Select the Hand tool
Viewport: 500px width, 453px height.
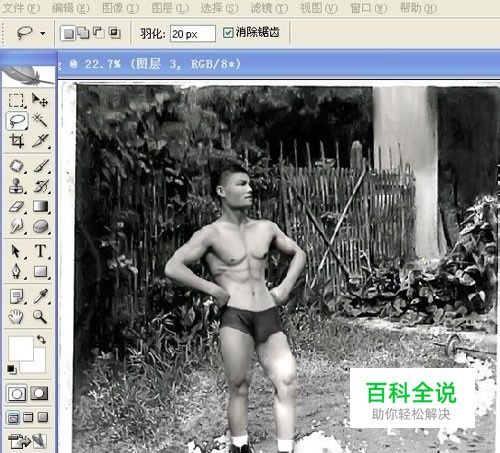(x=16, y=316)
